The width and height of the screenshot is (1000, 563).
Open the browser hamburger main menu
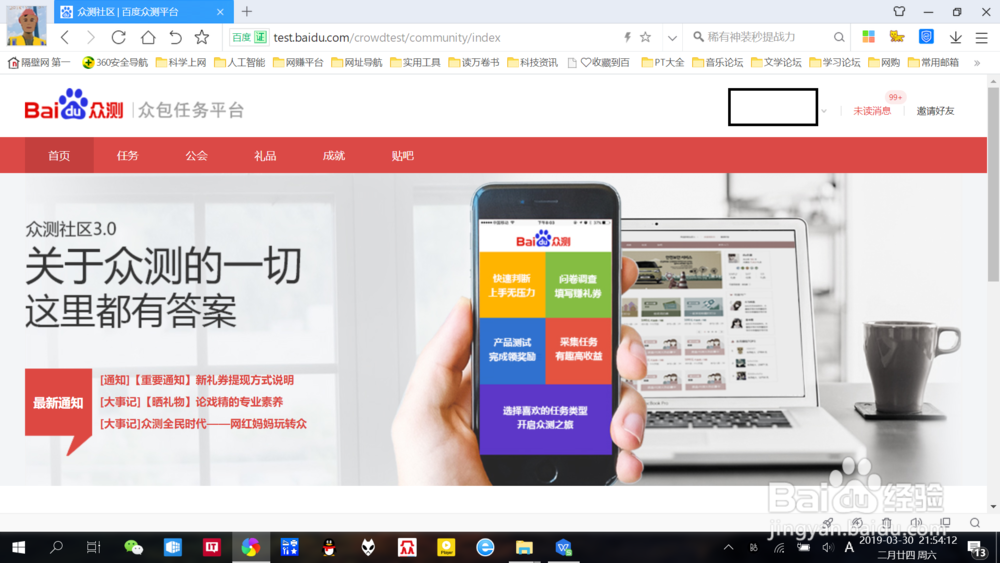982,38
